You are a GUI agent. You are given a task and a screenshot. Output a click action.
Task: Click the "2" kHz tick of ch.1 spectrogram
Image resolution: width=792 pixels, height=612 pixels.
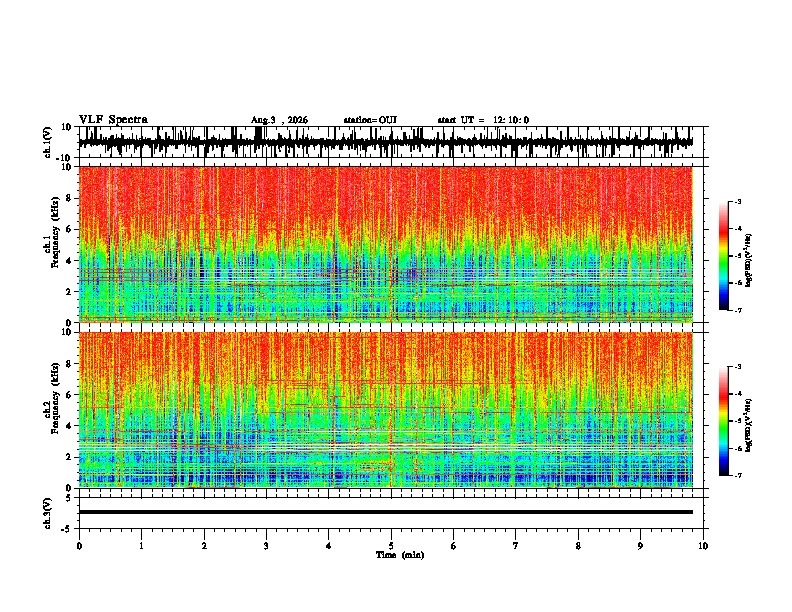pyautogui.click(x=69, y=292)
